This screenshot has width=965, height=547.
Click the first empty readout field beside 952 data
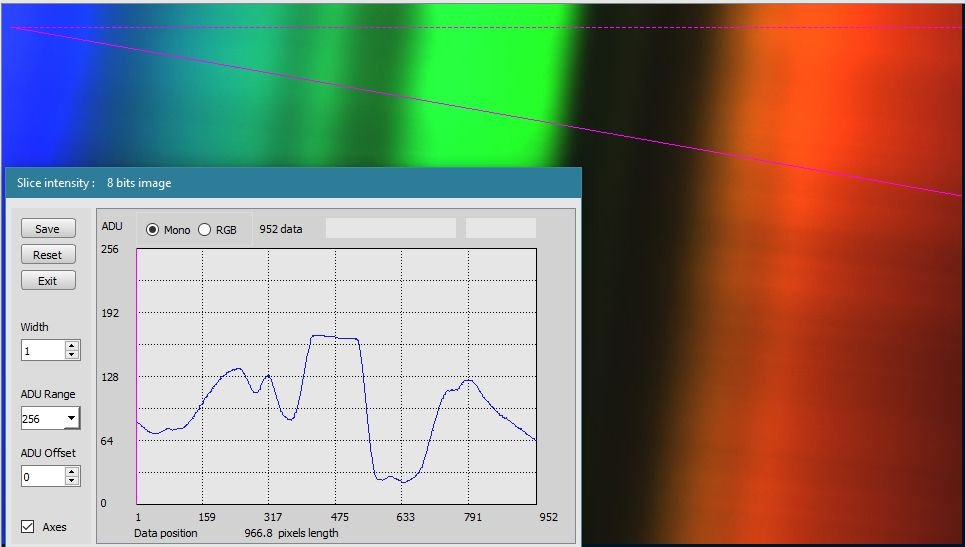pyautogui.click(x=390, y=229)
